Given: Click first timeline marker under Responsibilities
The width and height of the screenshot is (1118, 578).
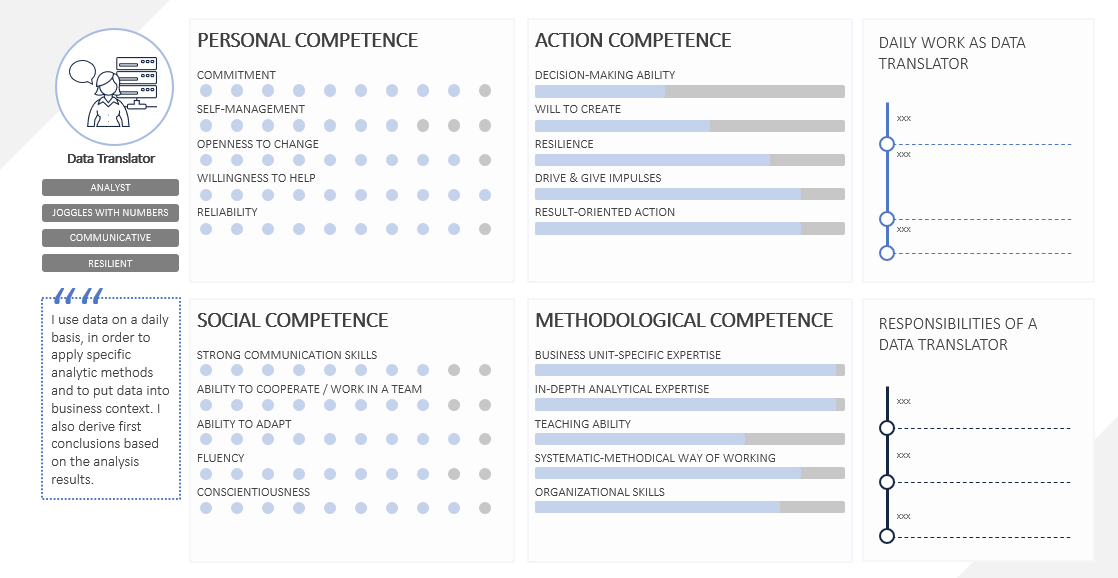Looking at the screenshot, I should pos(887,428).
